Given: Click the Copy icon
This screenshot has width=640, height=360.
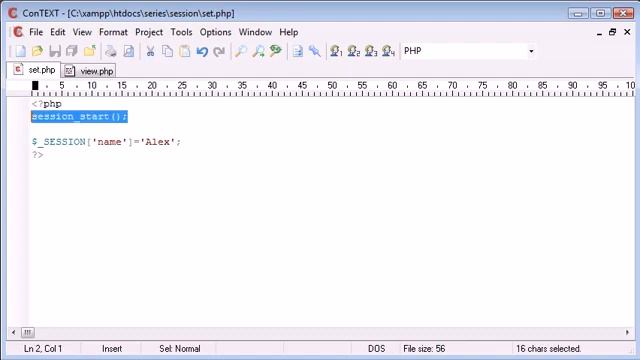Looking at the screenshot, I should [167, 51].
